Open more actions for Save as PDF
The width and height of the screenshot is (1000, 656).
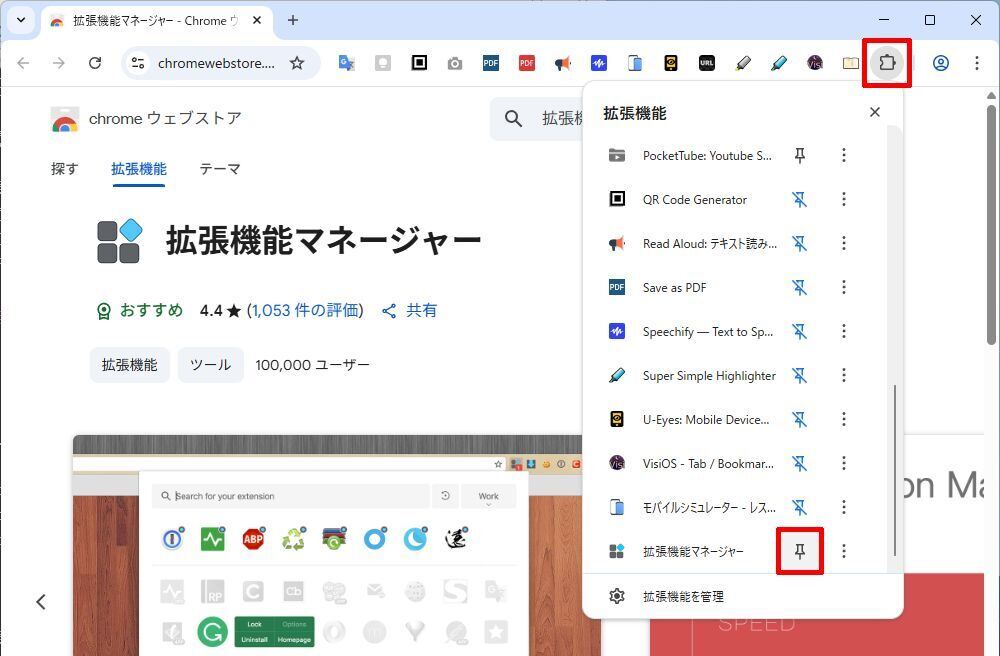[844, 288]
